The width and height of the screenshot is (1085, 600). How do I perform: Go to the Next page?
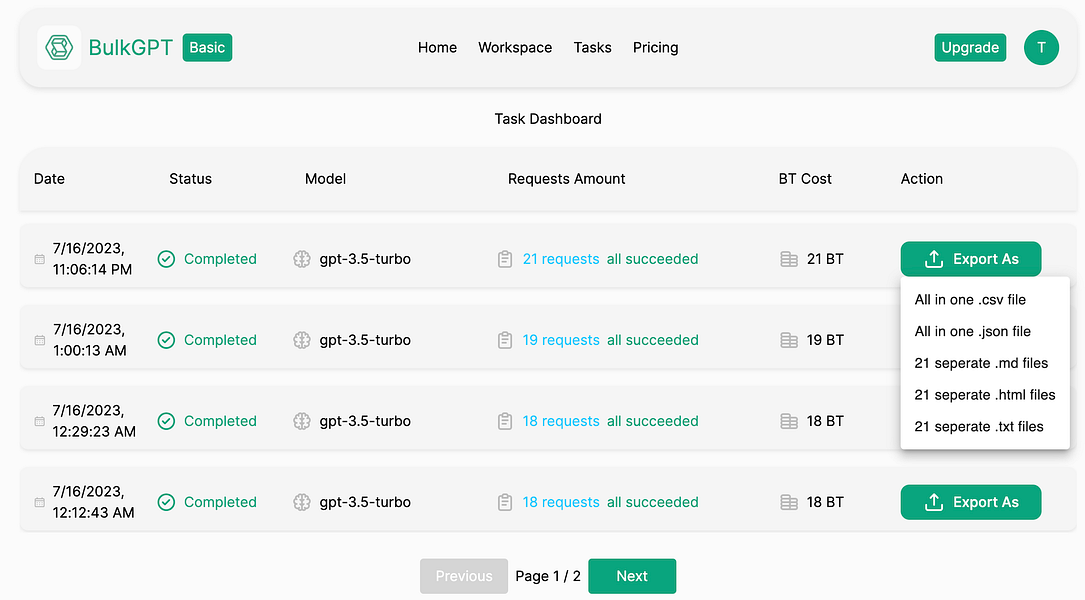tap(632, 576)
